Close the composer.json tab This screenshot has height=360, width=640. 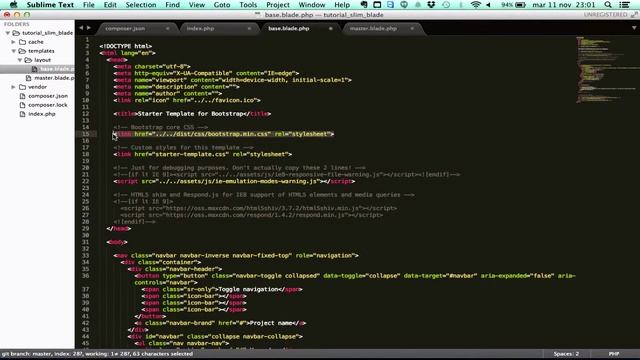pos(167,29)
